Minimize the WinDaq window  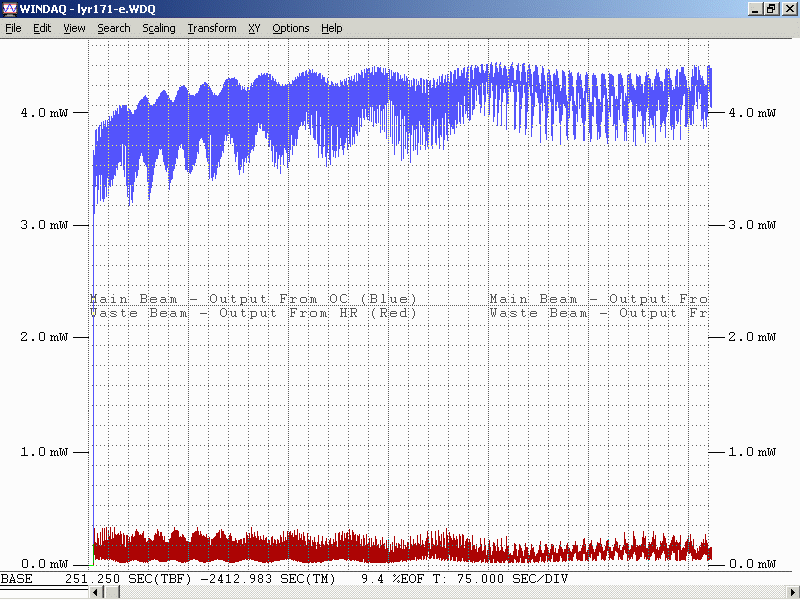[755, 9]
